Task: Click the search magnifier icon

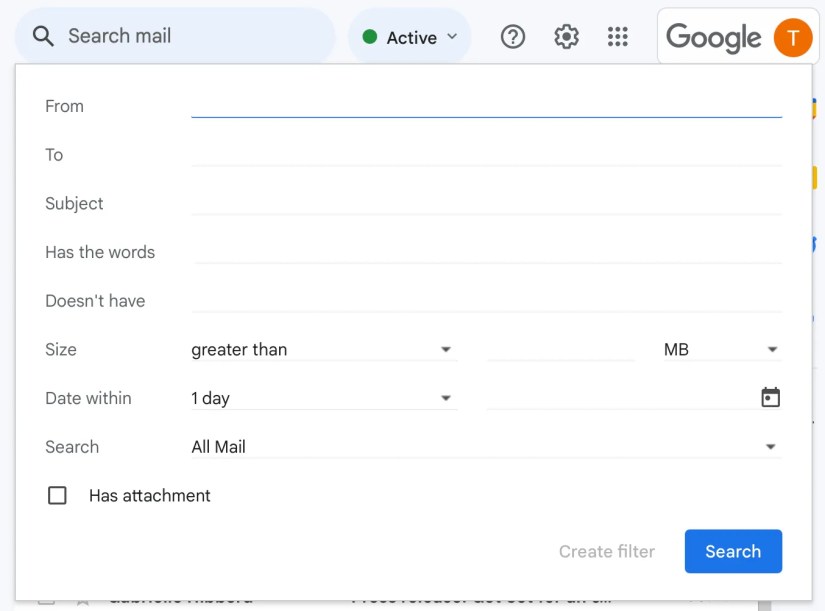Action: (x=43, y=36)
